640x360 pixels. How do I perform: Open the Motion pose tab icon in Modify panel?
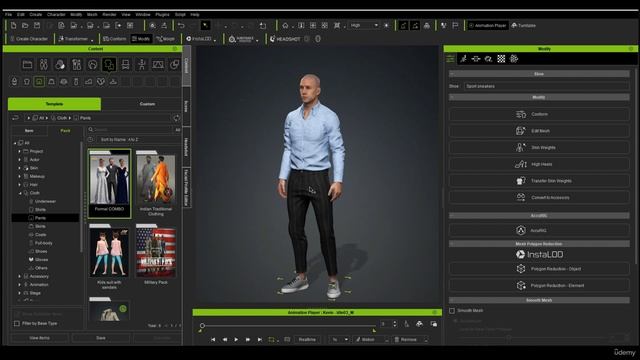coord(463,59)
